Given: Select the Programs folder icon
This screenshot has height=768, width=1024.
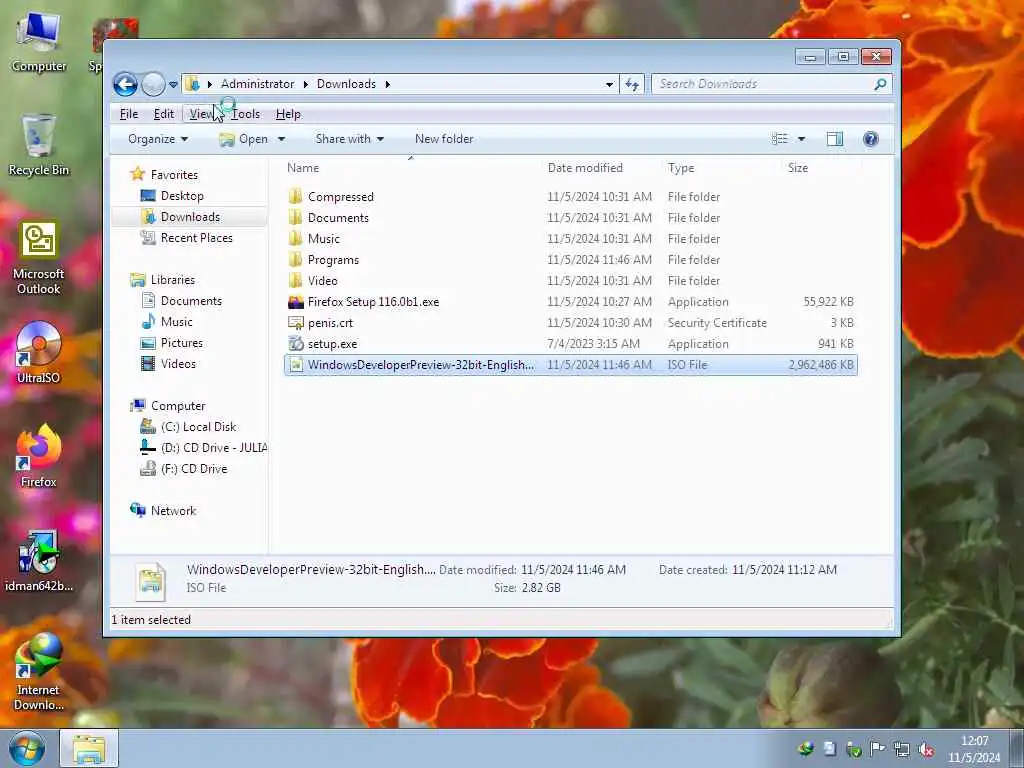Looking at the screenshot, I should point(296,260).
